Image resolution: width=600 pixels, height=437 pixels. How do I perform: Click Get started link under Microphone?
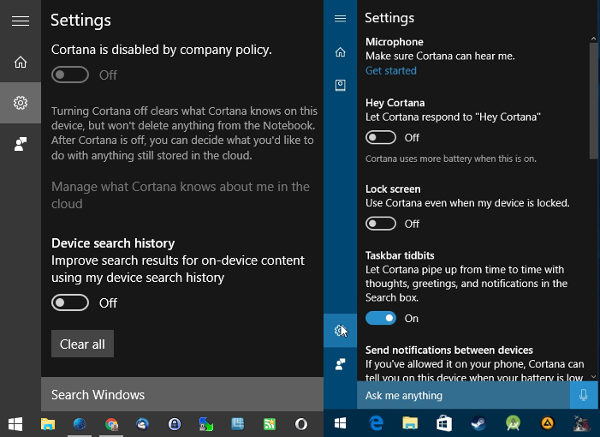coord(391,70)
